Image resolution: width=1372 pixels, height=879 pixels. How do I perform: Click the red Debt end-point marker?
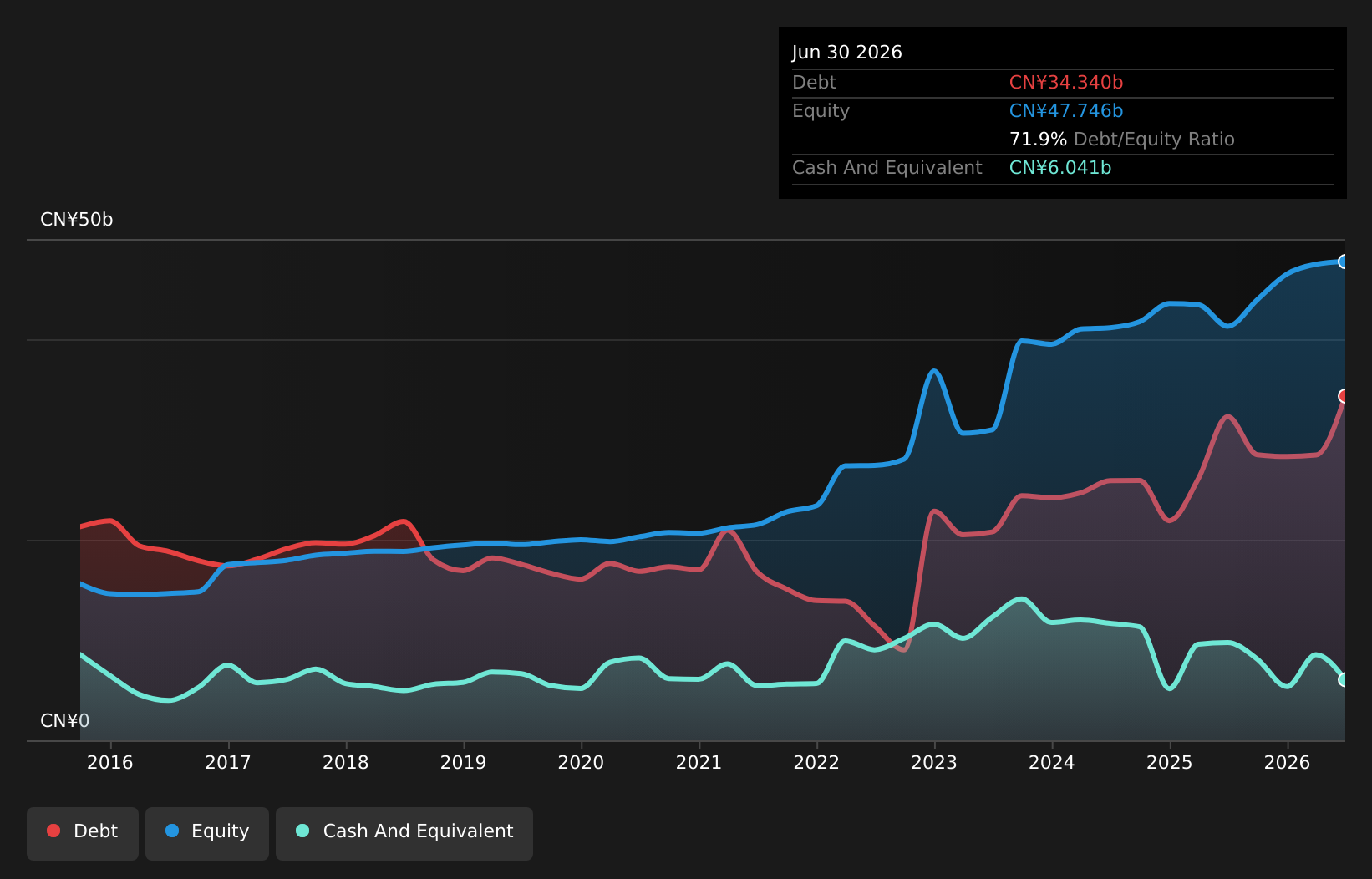click(x=1344, y=395)
